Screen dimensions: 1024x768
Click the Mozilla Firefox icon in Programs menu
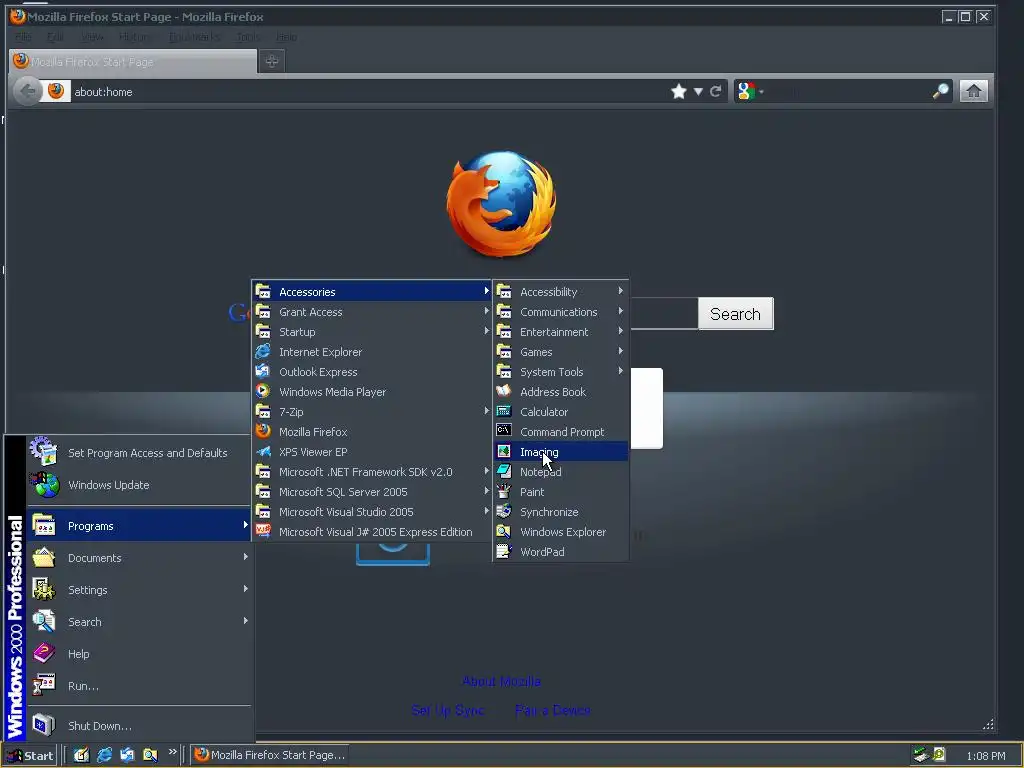(x=263, y=432)
